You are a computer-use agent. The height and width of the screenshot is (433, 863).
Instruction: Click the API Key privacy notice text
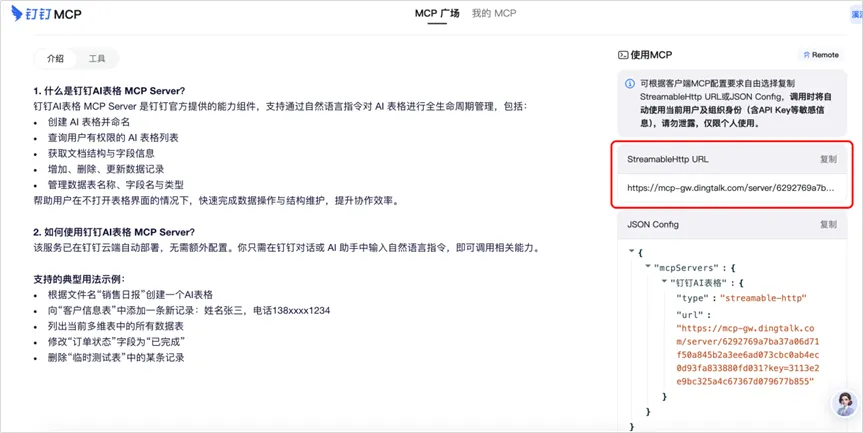pyautogui.click(x=736, y=103)
